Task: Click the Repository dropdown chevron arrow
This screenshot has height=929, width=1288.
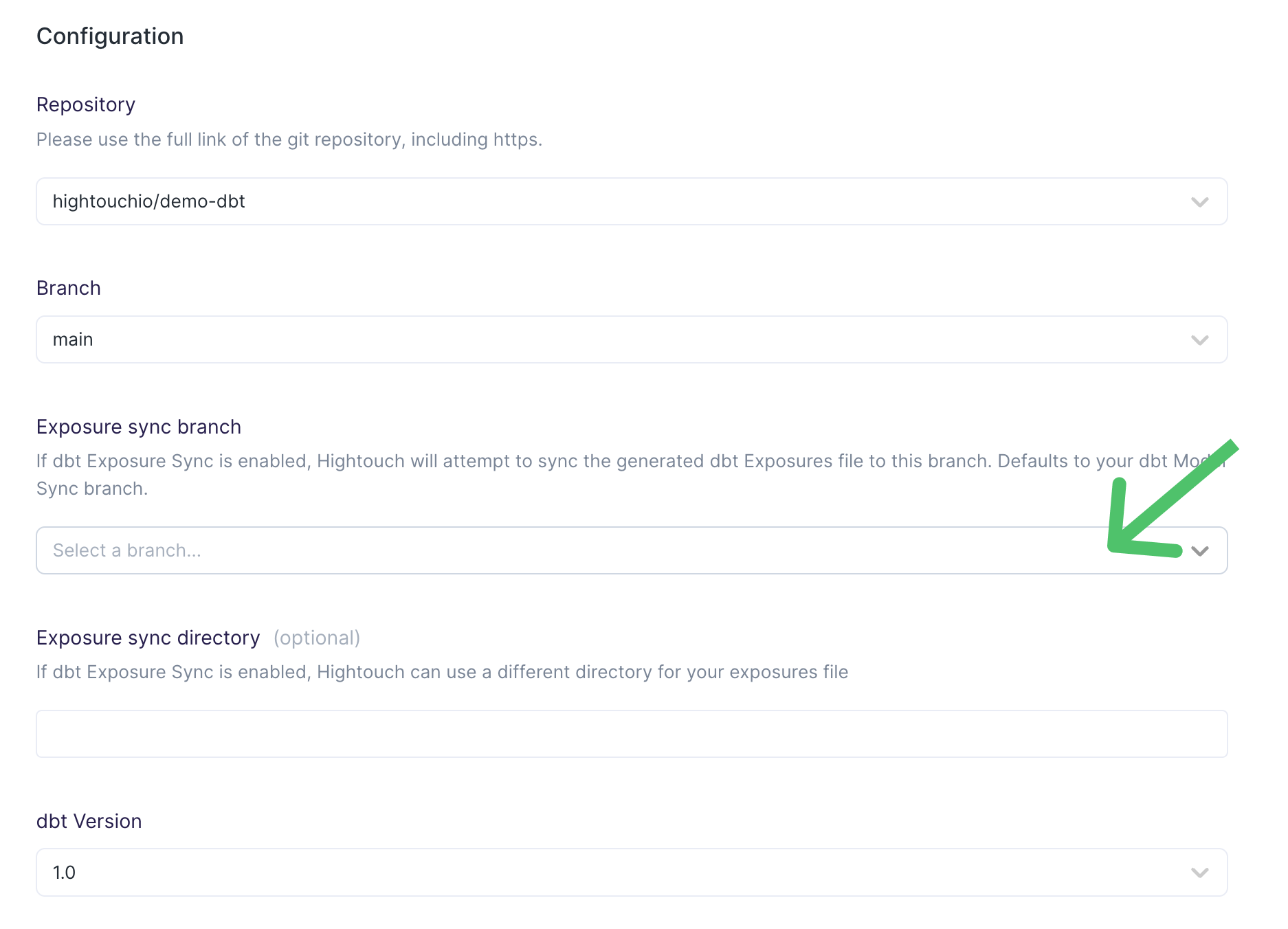Action: pos(1199,202)
